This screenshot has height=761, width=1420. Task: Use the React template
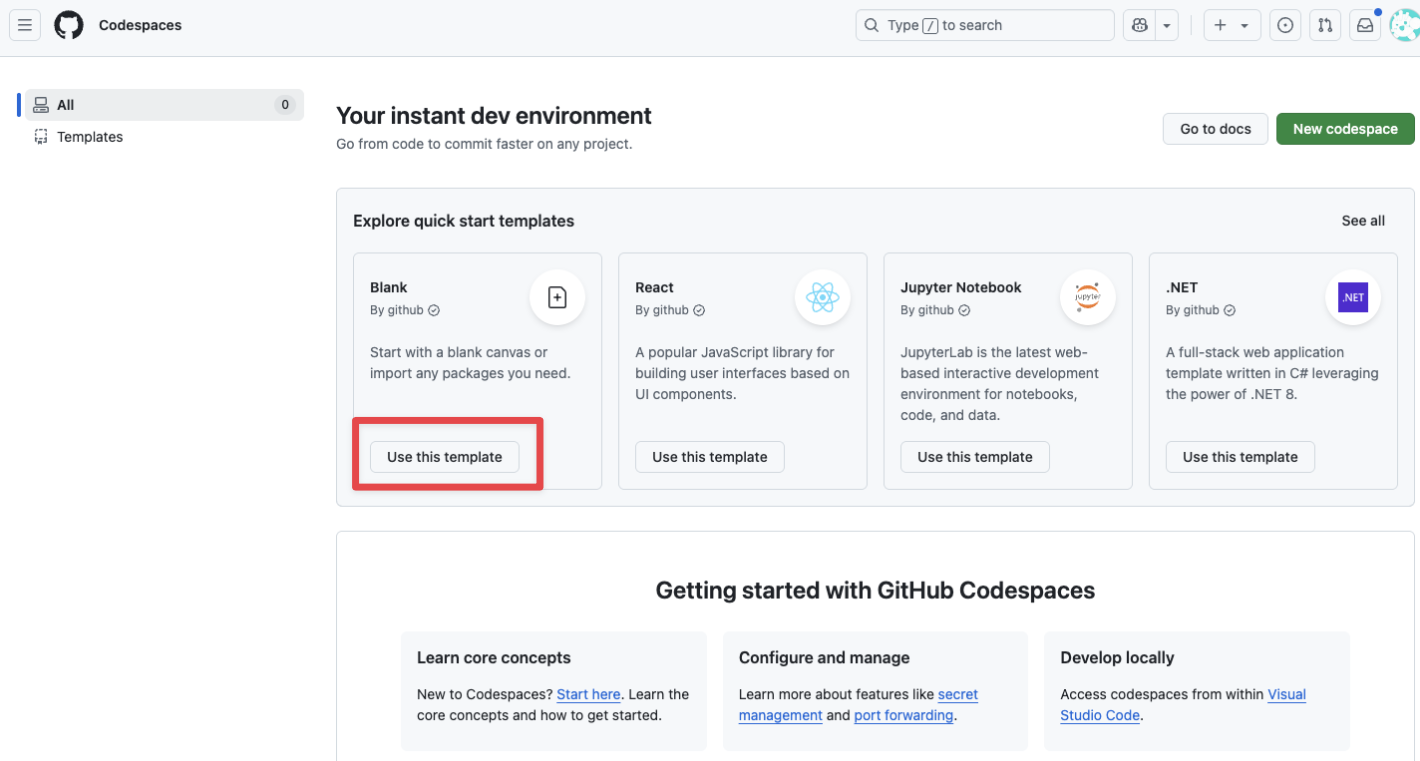710,457
